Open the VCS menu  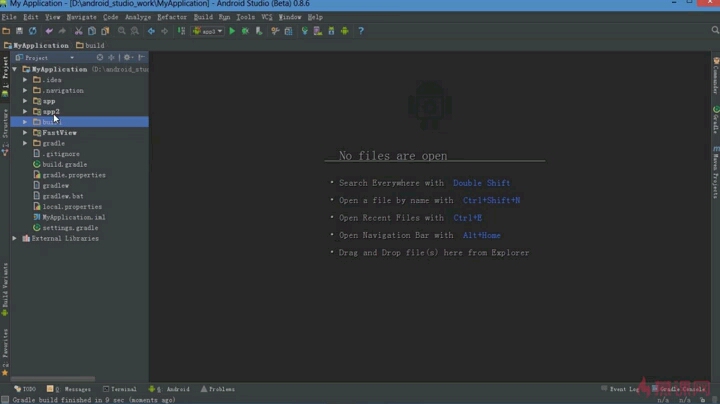tap(267, 17)
